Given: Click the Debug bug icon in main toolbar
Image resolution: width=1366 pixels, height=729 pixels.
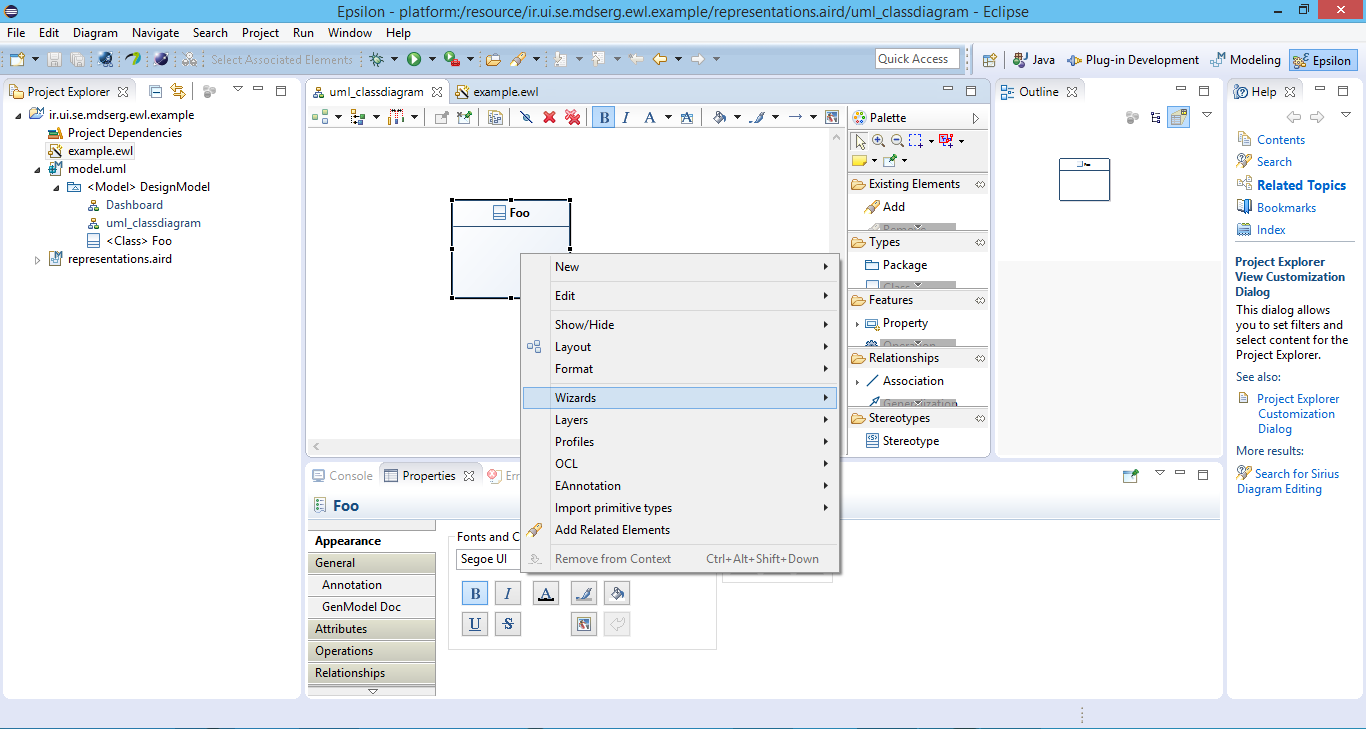Looking at the screenshot, I should (x=377, y=60).
